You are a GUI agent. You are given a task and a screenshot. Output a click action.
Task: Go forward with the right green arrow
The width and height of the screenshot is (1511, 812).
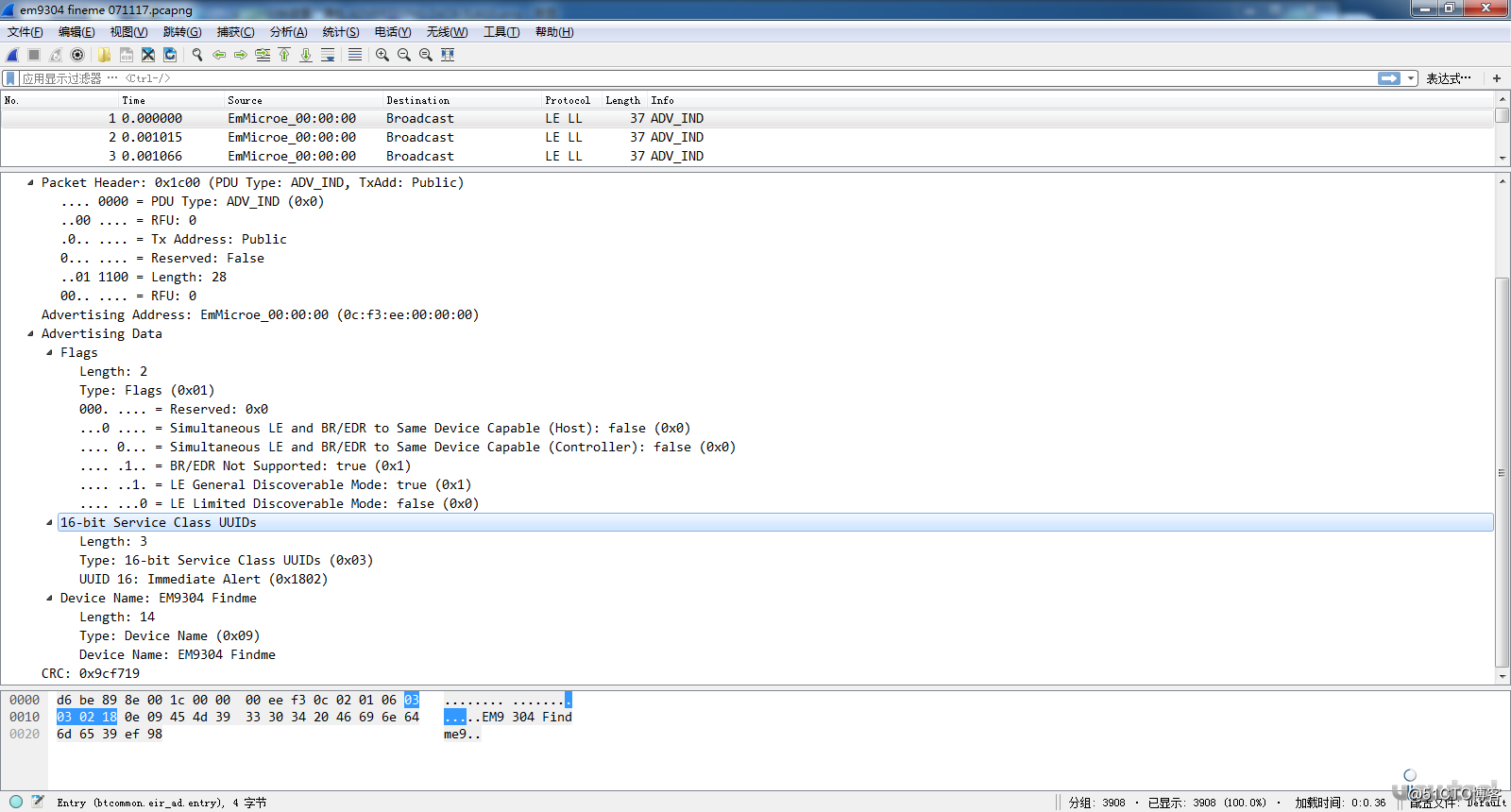241,55
